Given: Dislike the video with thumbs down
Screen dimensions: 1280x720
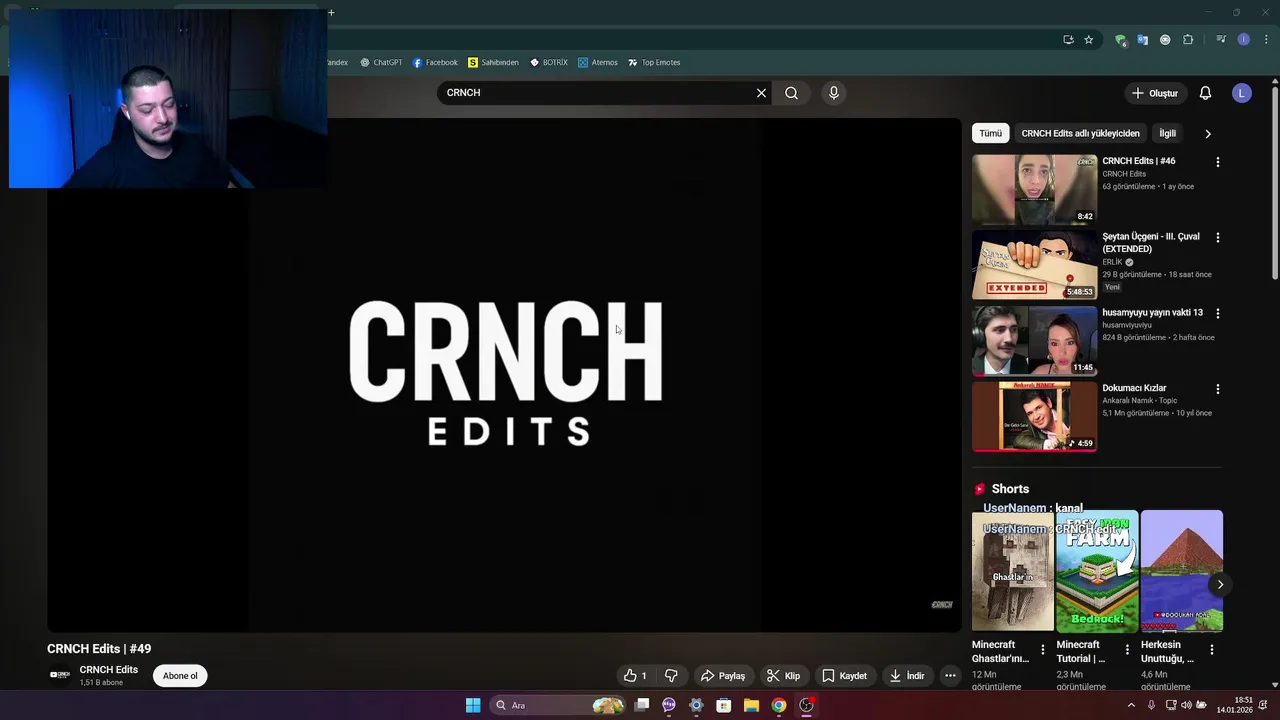Looking at the screenshot, I should (672, 676).
